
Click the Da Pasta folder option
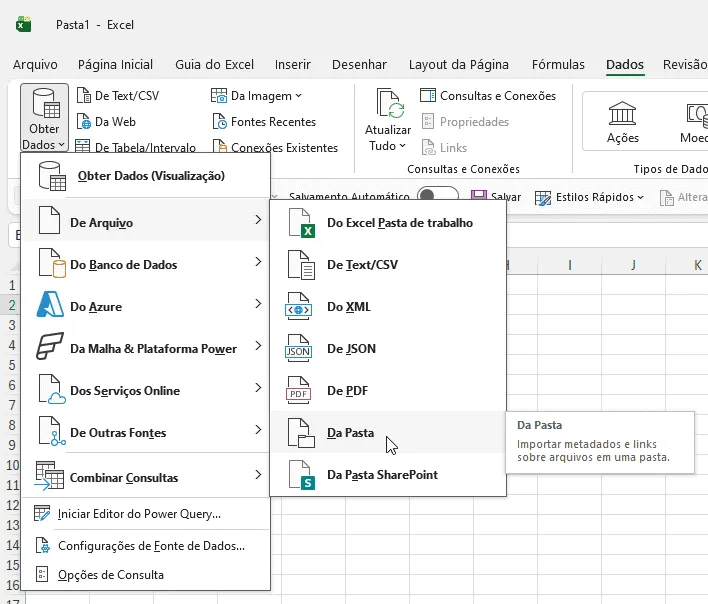point(388,433)
